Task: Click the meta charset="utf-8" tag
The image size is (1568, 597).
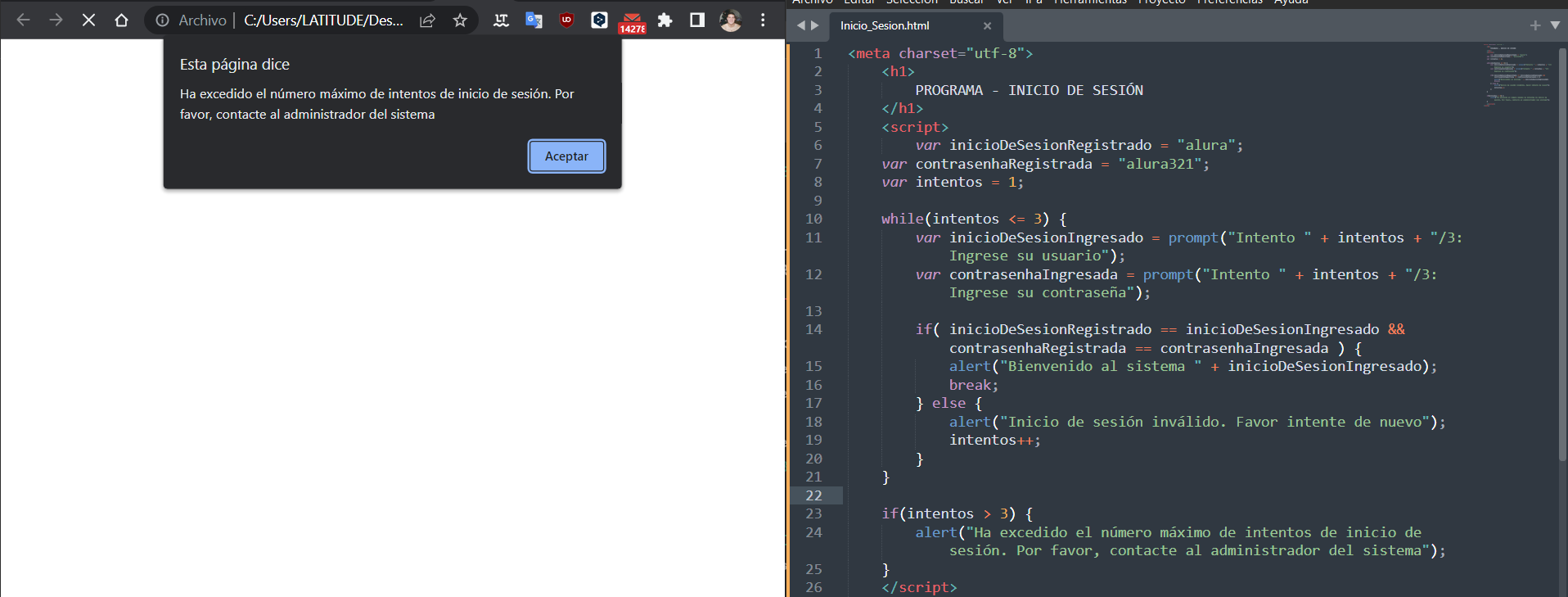Action: 940,53
